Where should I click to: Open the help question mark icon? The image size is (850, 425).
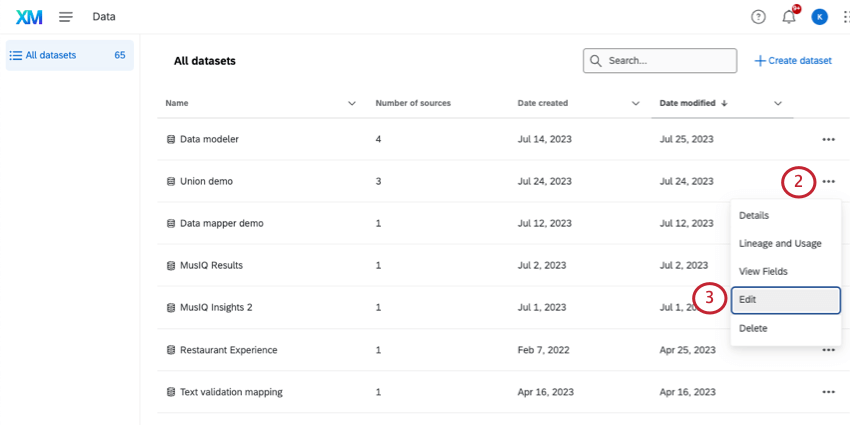[x=758, y=17]
